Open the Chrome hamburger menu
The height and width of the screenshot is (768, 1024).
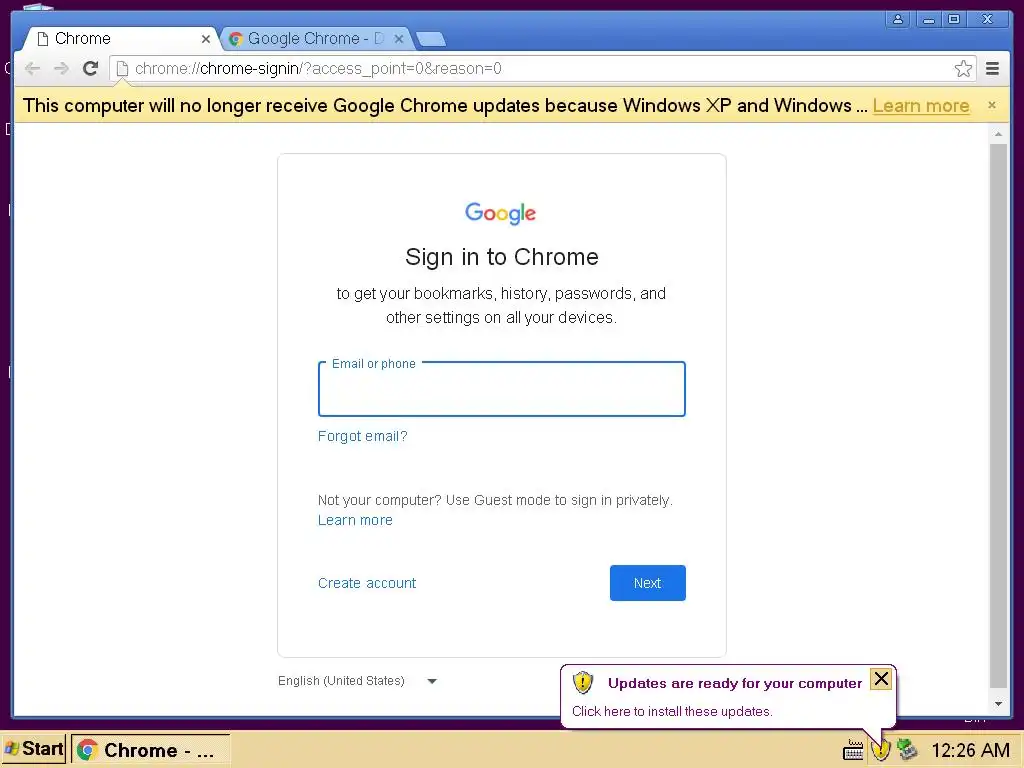point(992,69)
